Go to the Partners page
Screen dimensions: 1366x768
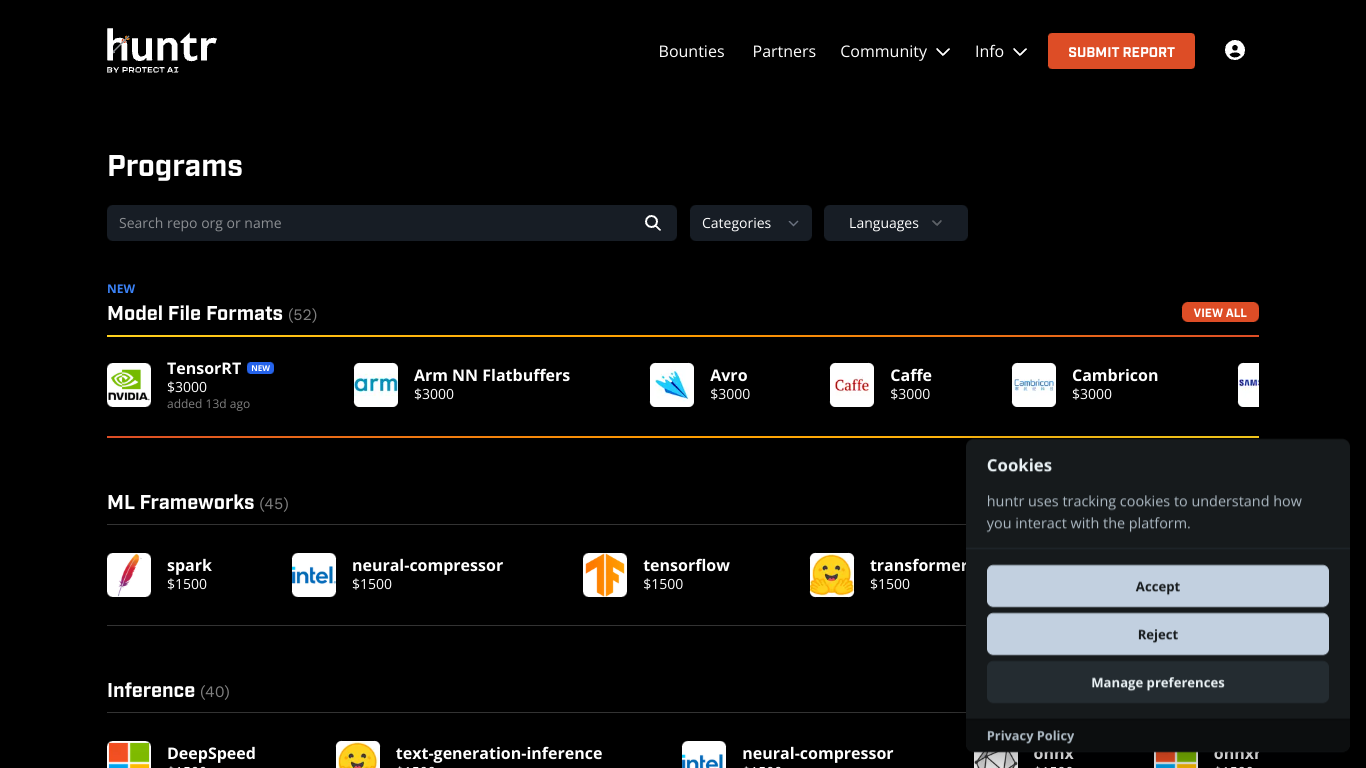(784, 51)
